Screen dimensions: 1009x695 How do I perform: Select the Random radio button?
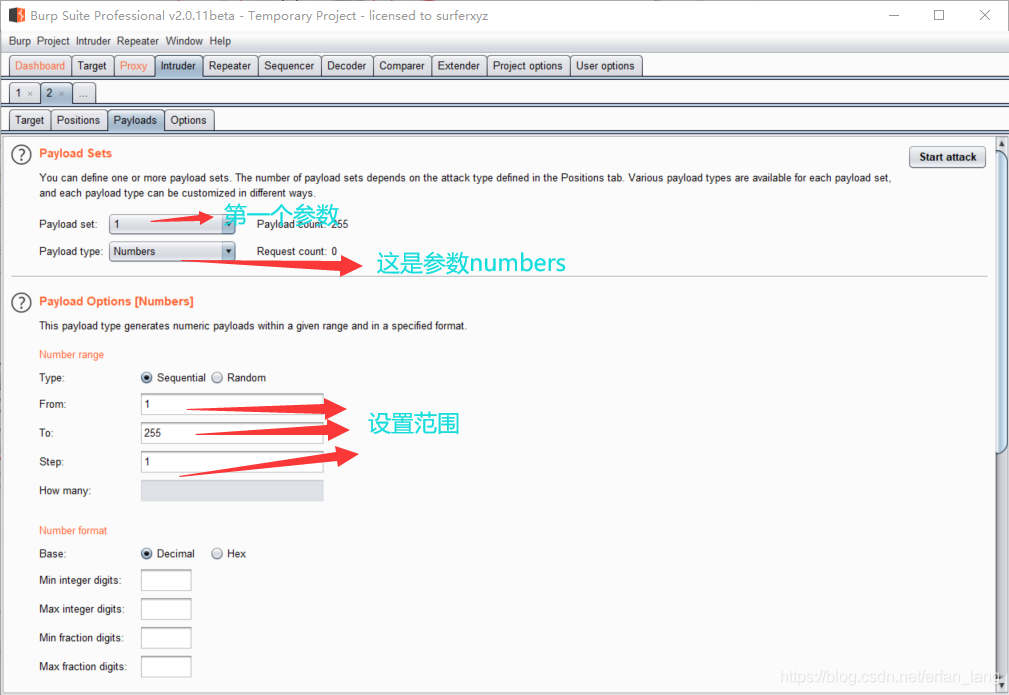point(217,378)
